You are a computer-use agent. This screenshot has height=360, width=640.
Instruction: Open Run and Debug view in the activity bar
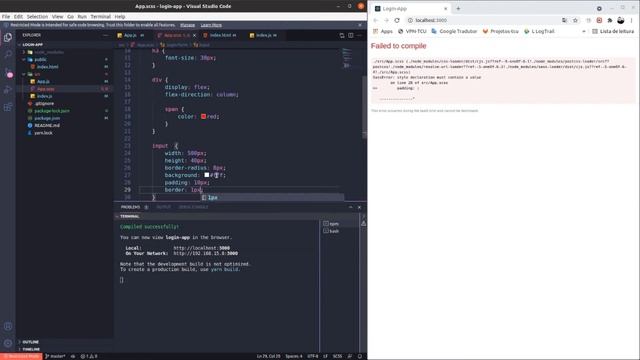pyautogui.click(x=8, y=90)
